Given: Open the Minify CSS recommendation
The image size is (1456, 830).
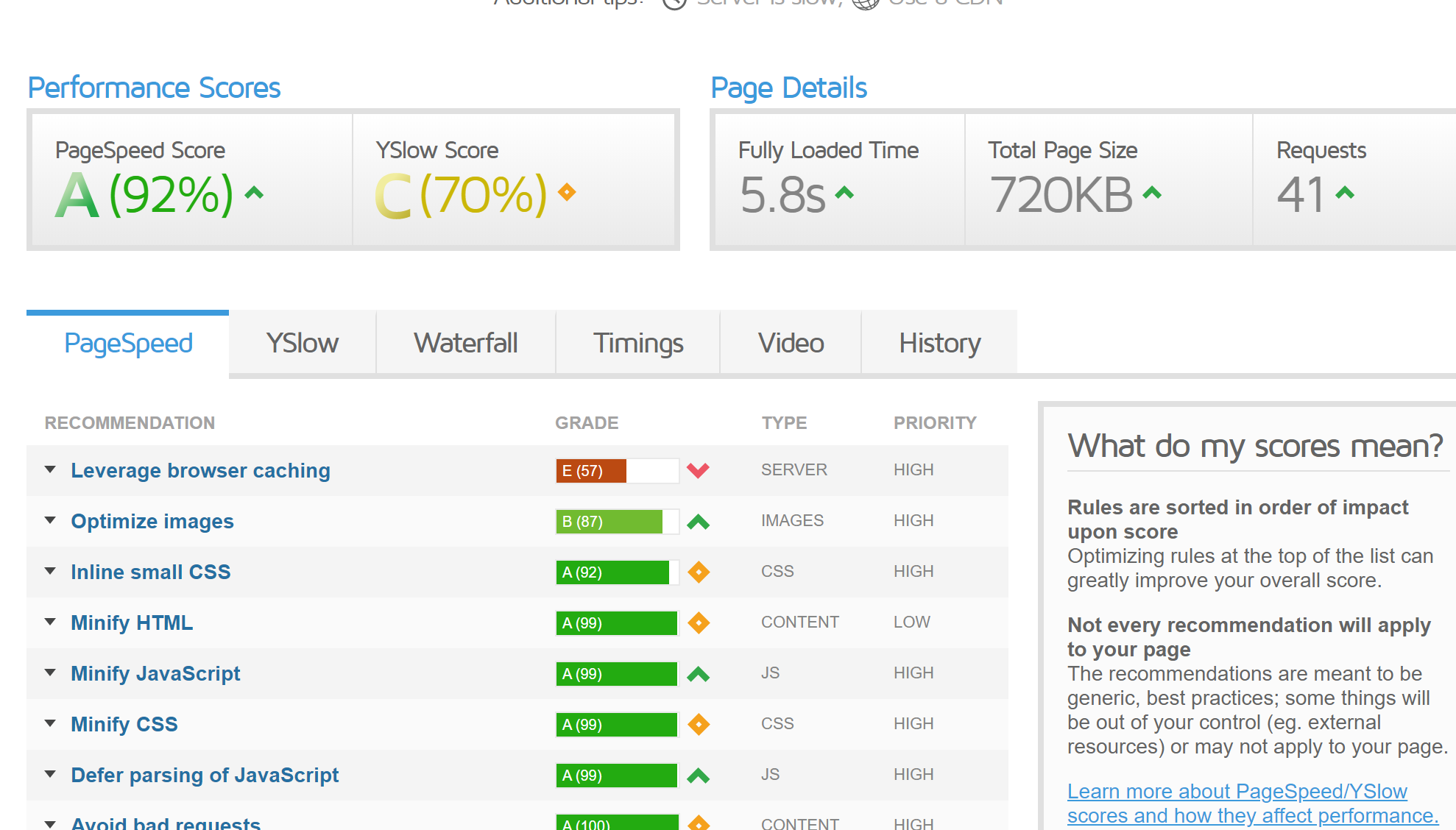Looking at the screenshot, I should click(124, 724).
